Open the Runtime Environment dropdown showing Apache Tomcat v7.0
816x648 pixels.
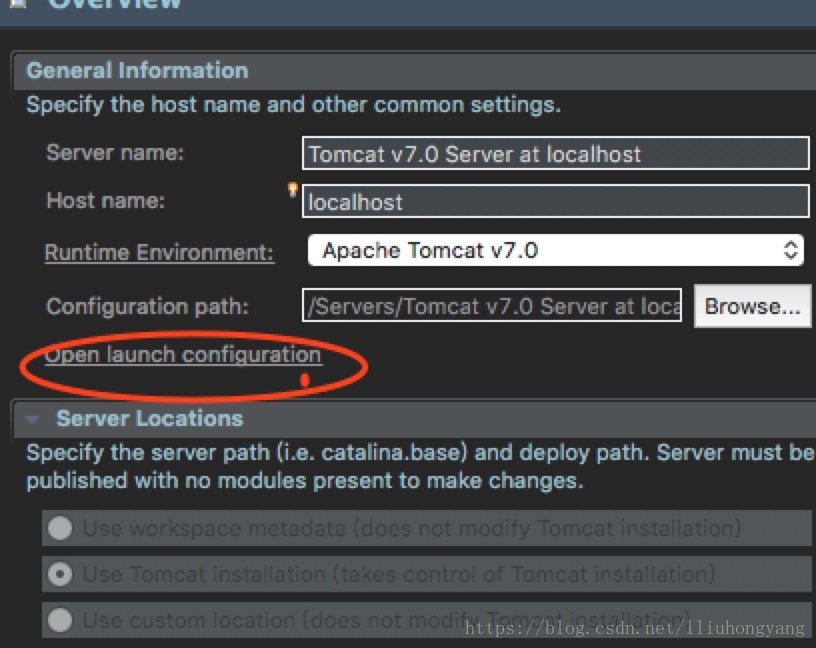click(555, 250)
